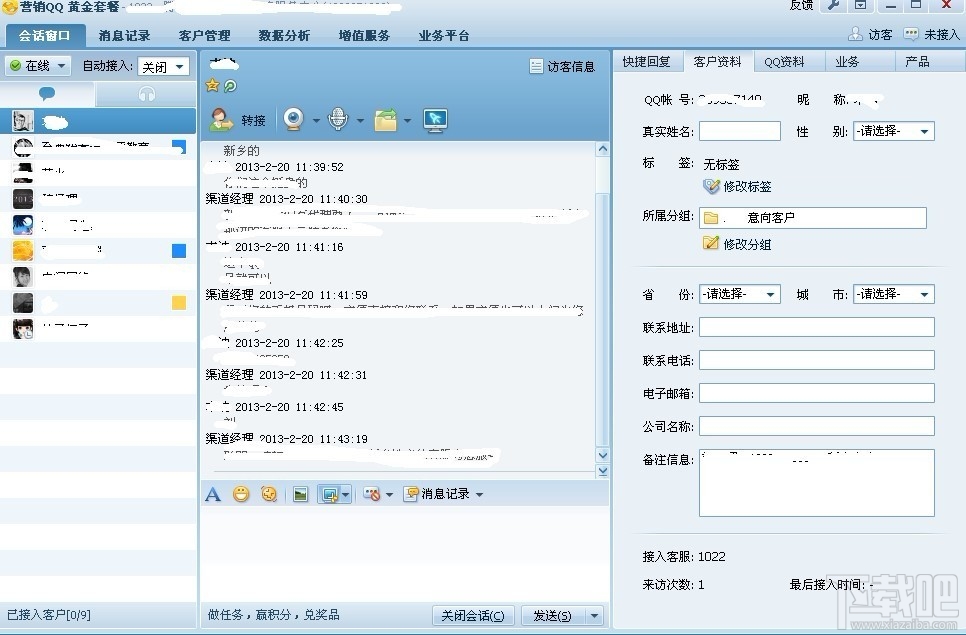The height and width of the screenshot is (635, 966).
Task: Open the emoticon picker
Action: [x=241, y=493]
